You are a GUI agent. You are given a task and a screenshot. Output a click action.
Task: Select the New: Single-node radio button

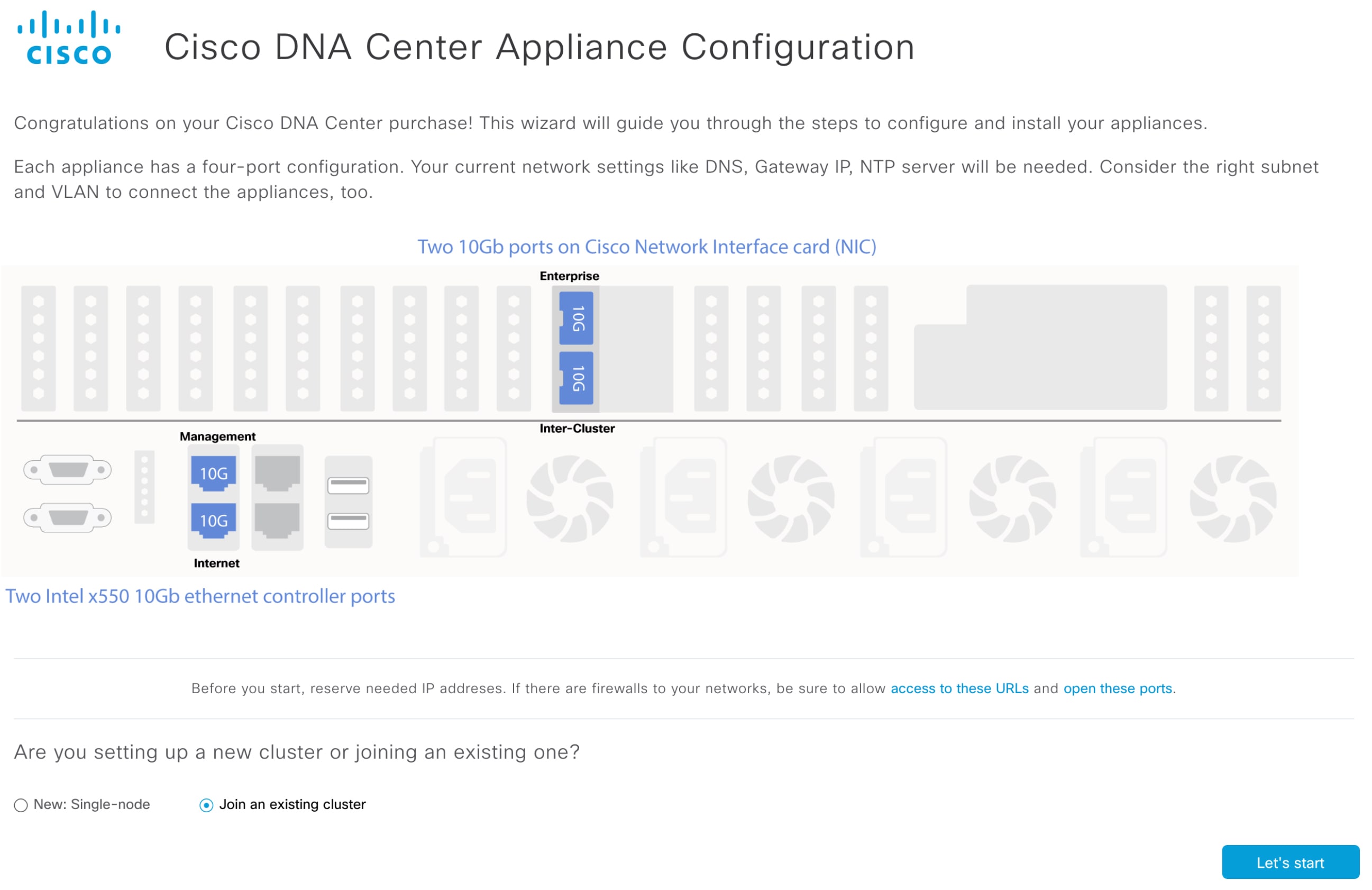21,805
